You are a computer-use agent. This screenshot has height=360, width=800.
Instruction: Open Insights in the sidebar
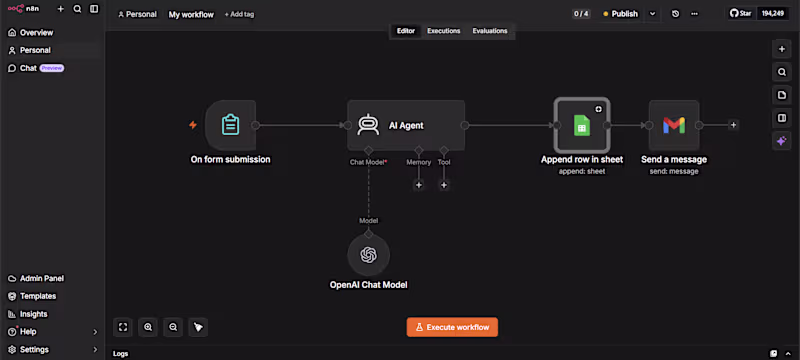click(x=28, y=314)
